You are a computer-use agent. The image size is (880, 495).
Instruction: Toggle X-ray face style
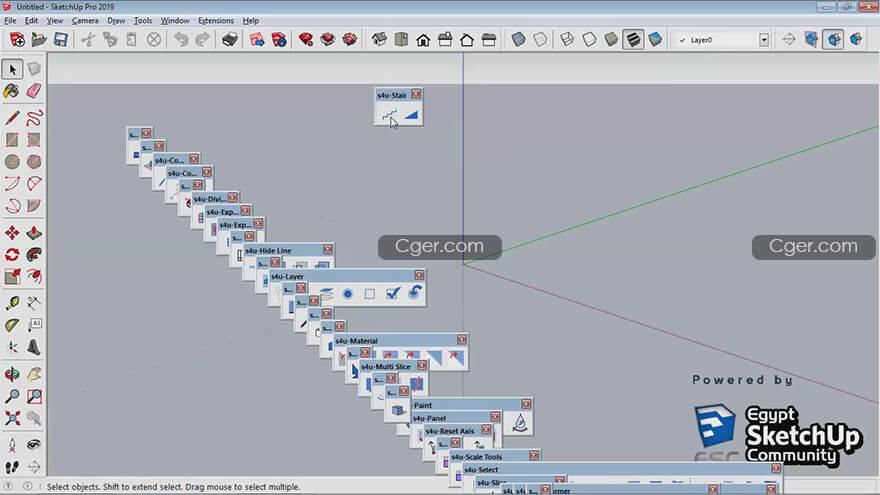tap(519, 39)
